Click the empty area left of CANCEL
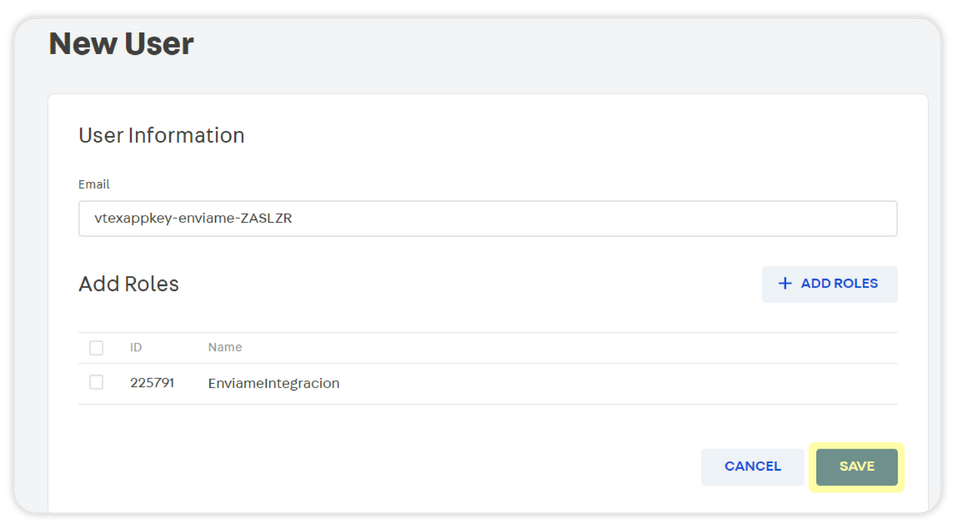 pyautogui.click(x=400, y=467)
